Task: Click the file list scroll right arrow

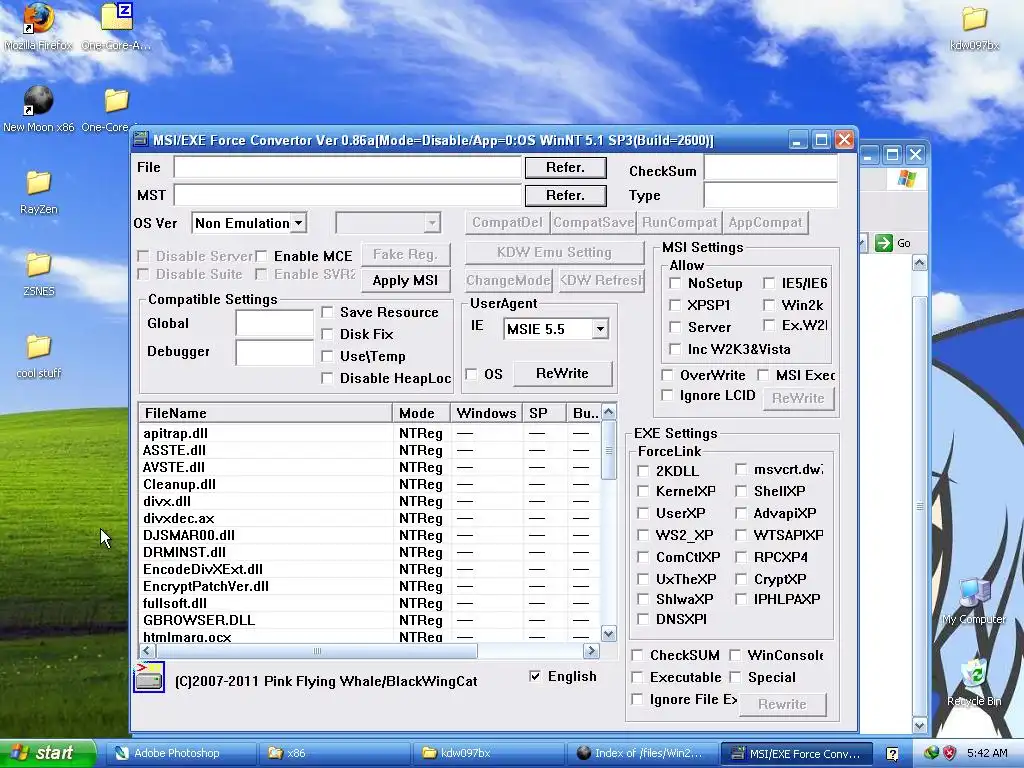Action: click(591, 650)
